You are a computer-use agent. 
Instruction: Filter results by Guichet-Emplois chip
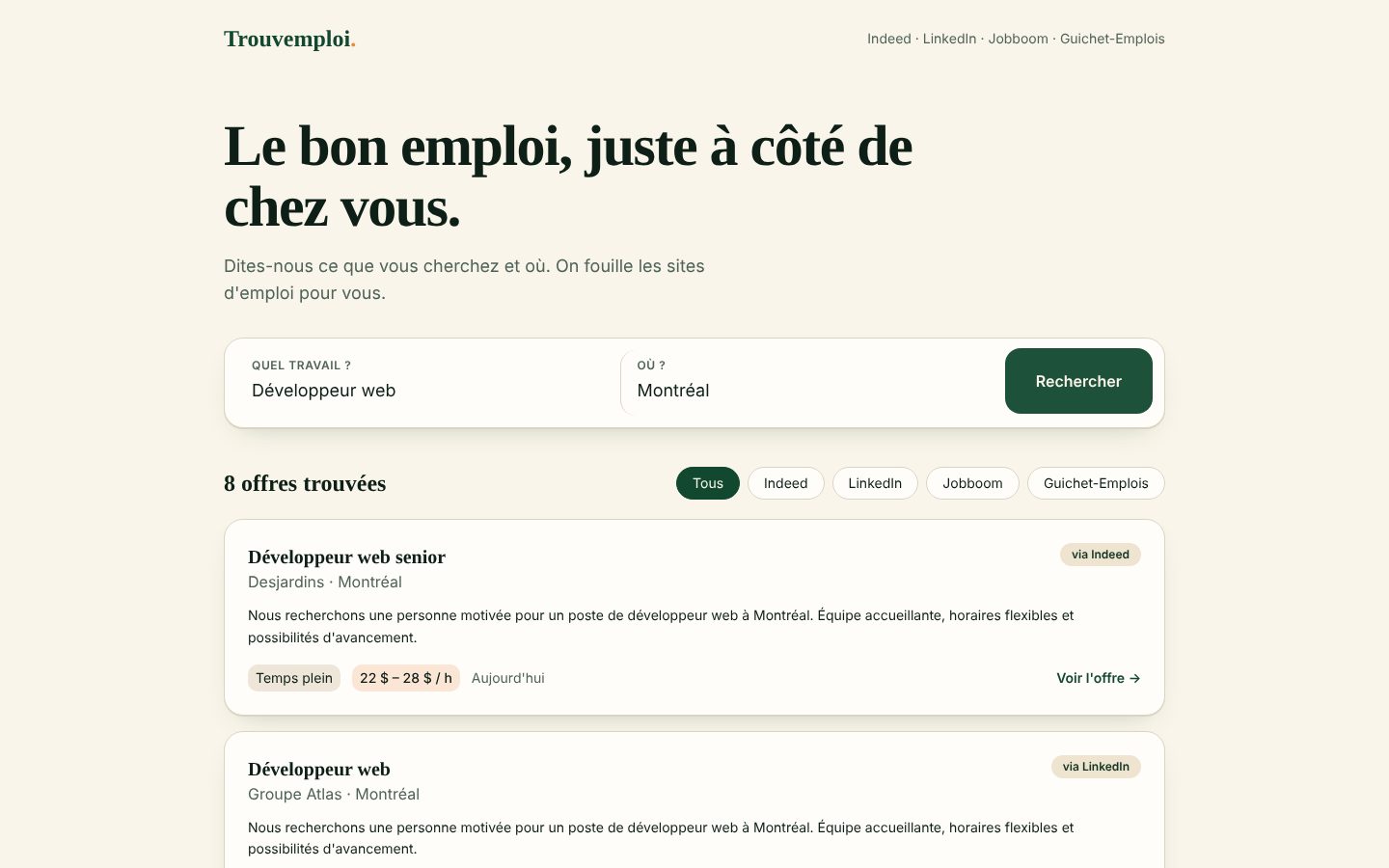click(1096, 483)
